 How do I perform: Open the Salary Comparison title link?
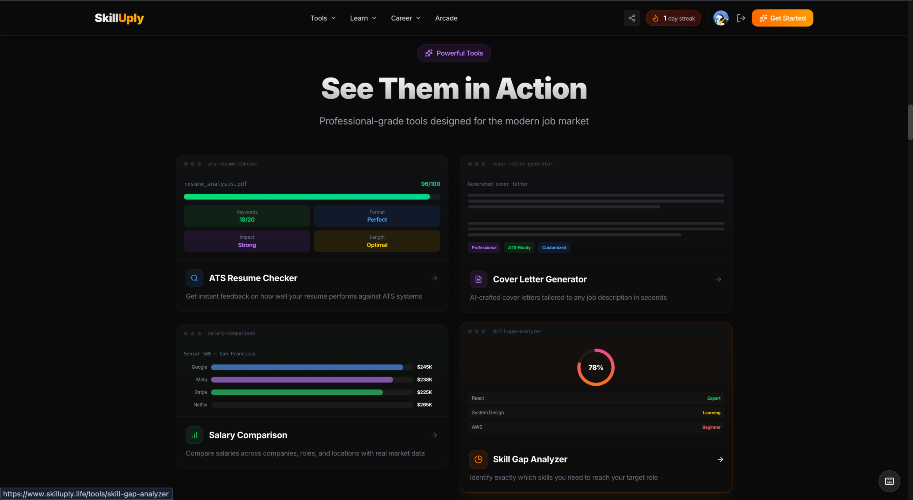tap(248, 435)
